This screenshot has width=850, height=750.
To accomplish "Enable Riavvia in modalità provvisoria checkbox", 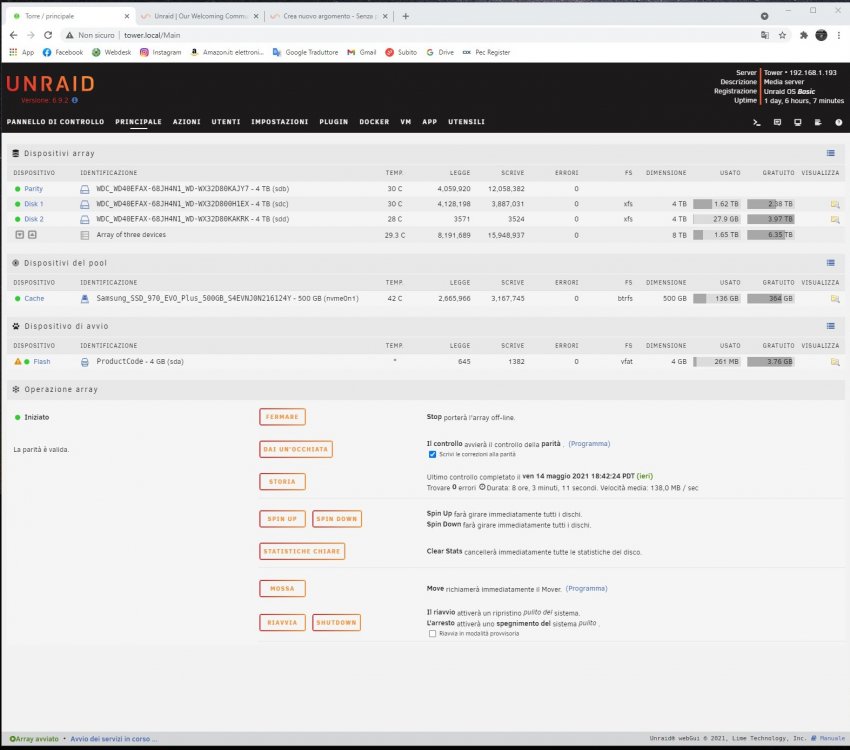I will click(x=432, y=633).
